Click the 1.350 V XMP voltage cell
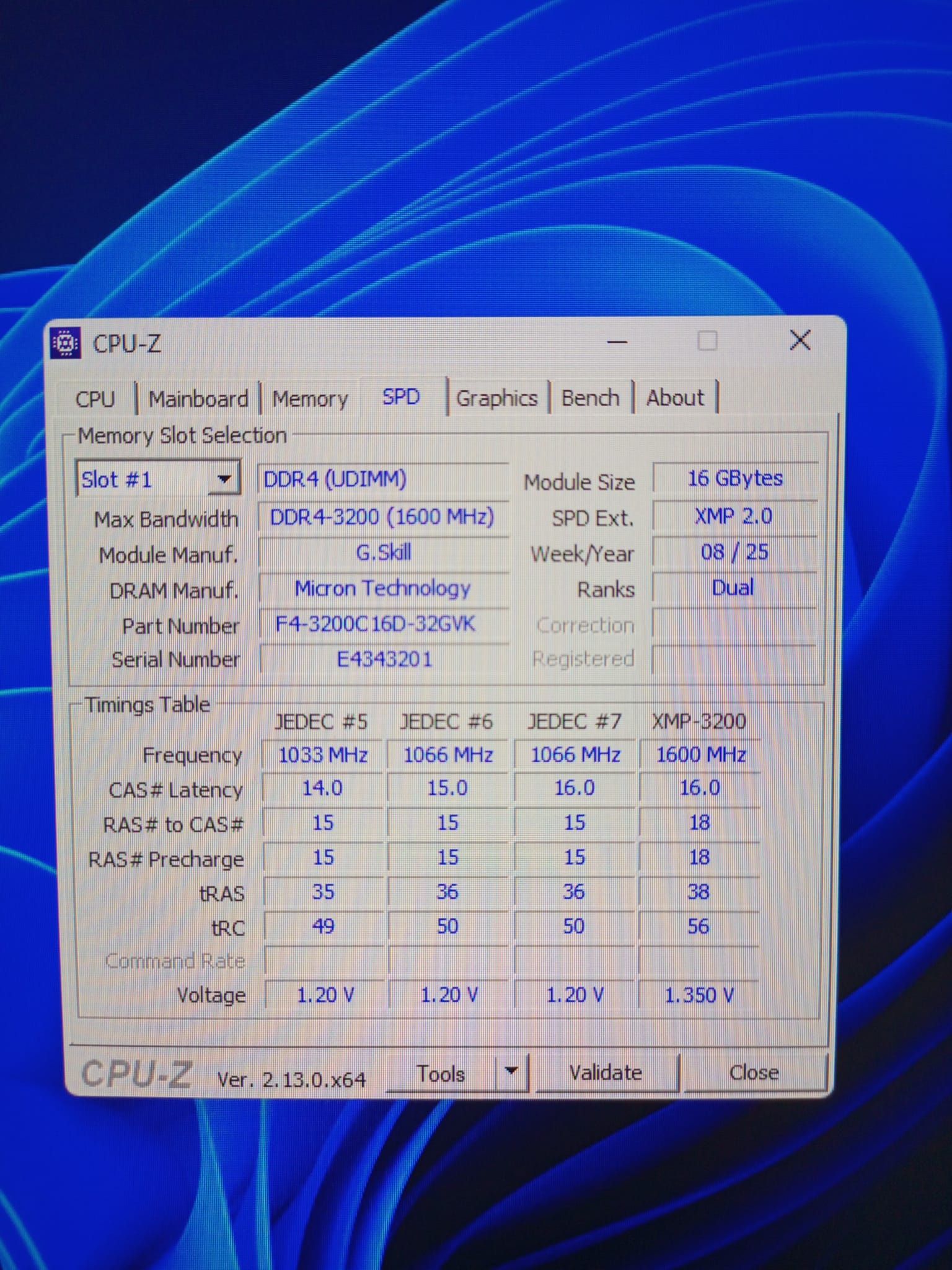 [699, 995]
